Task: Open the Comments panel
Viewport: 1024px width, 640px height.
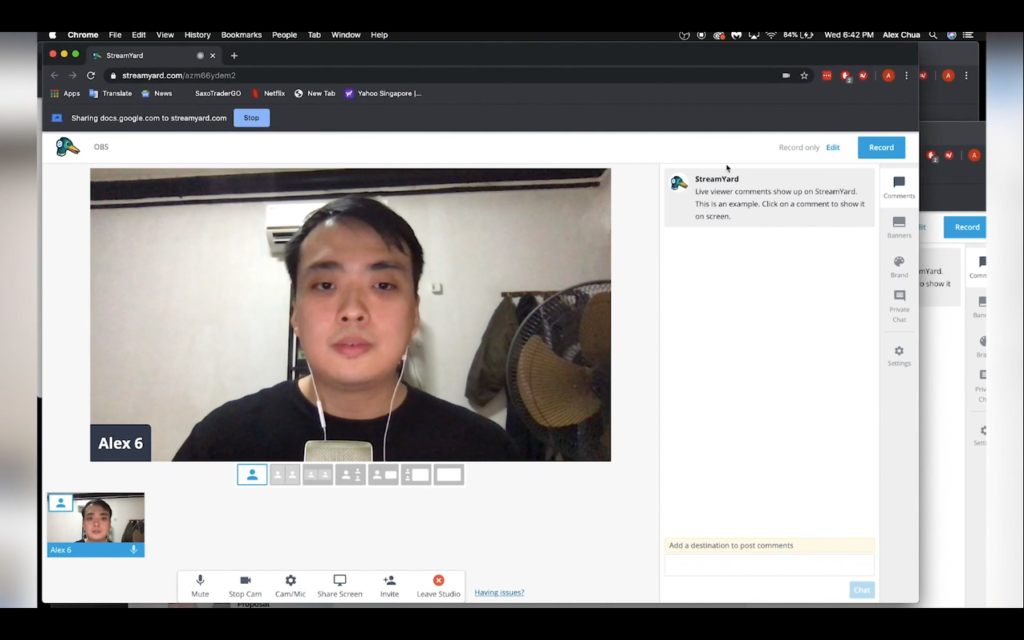Action: click(899, 187)
